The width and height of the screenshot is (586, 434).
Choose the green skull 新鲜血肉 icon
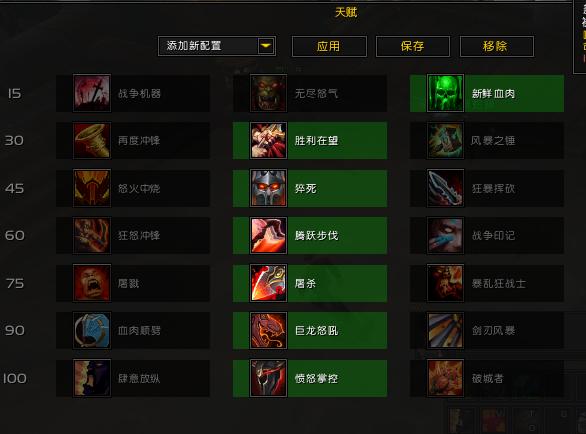point(445,93)
